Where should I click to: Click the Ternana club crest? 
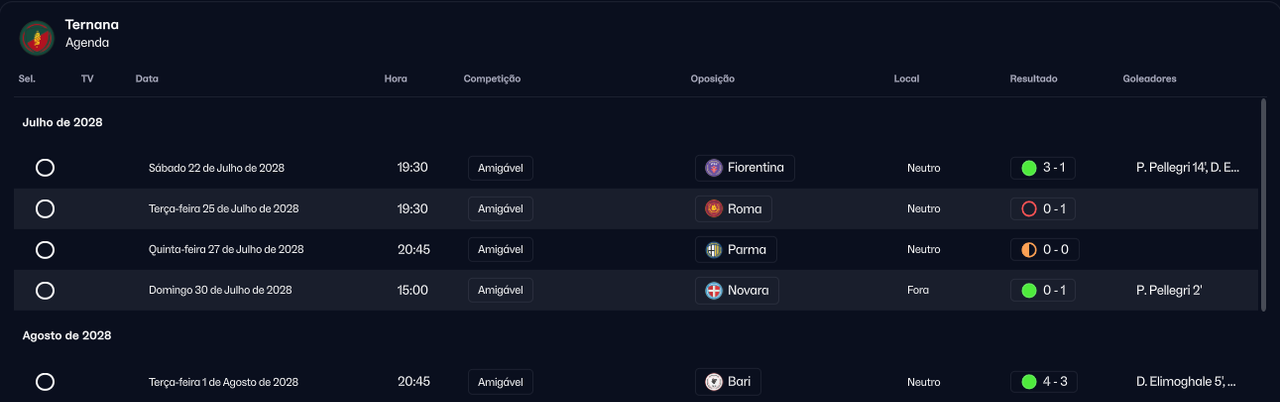coord(36,38)
